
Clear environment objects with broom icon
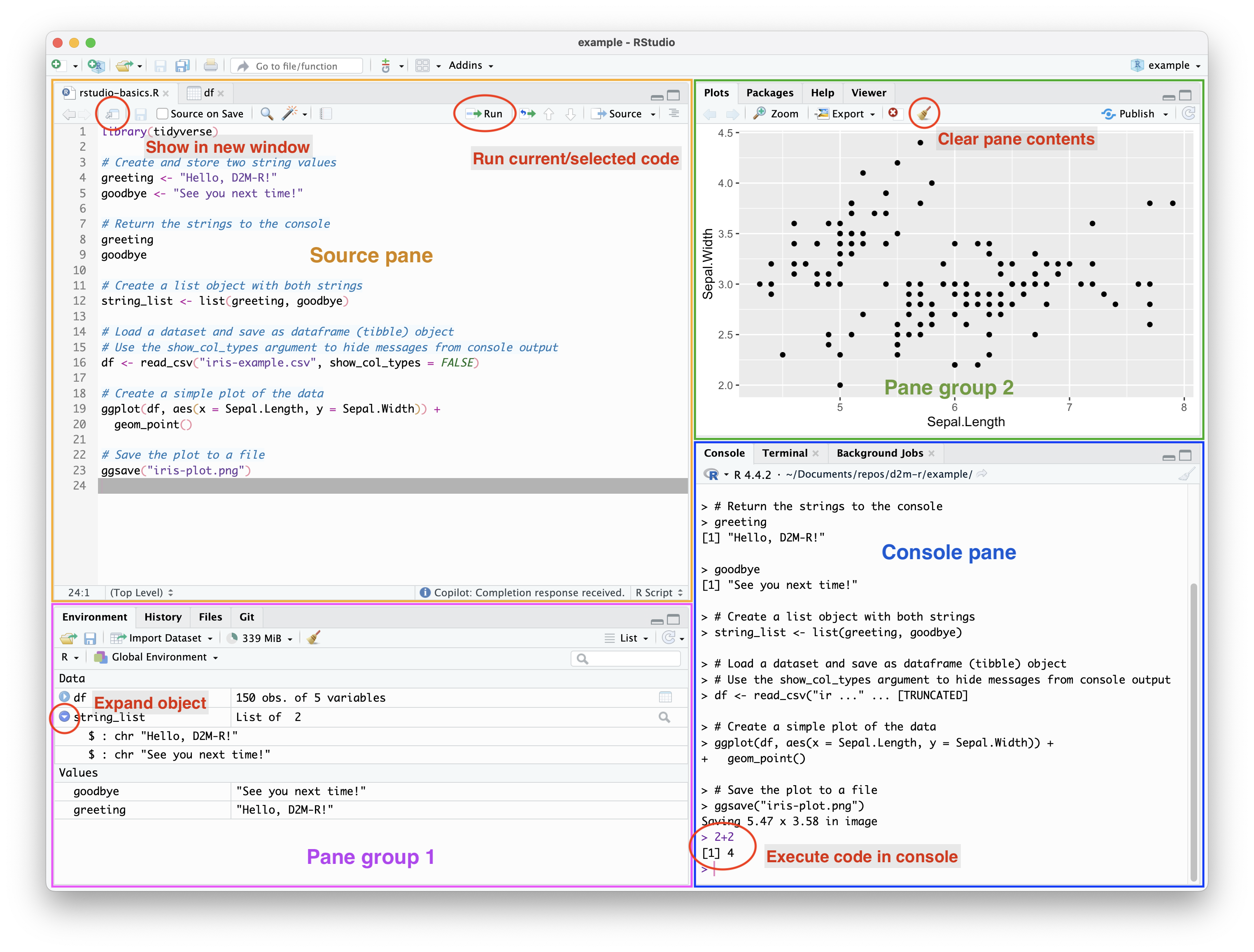coord(314,638)
